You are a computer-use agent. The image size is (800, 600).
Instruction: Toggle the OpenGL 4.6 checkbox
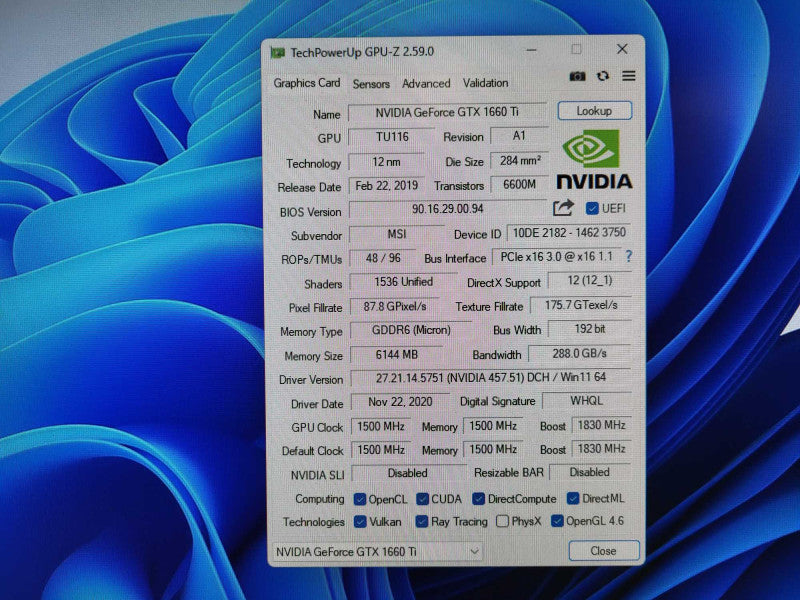tap(557, 521)
